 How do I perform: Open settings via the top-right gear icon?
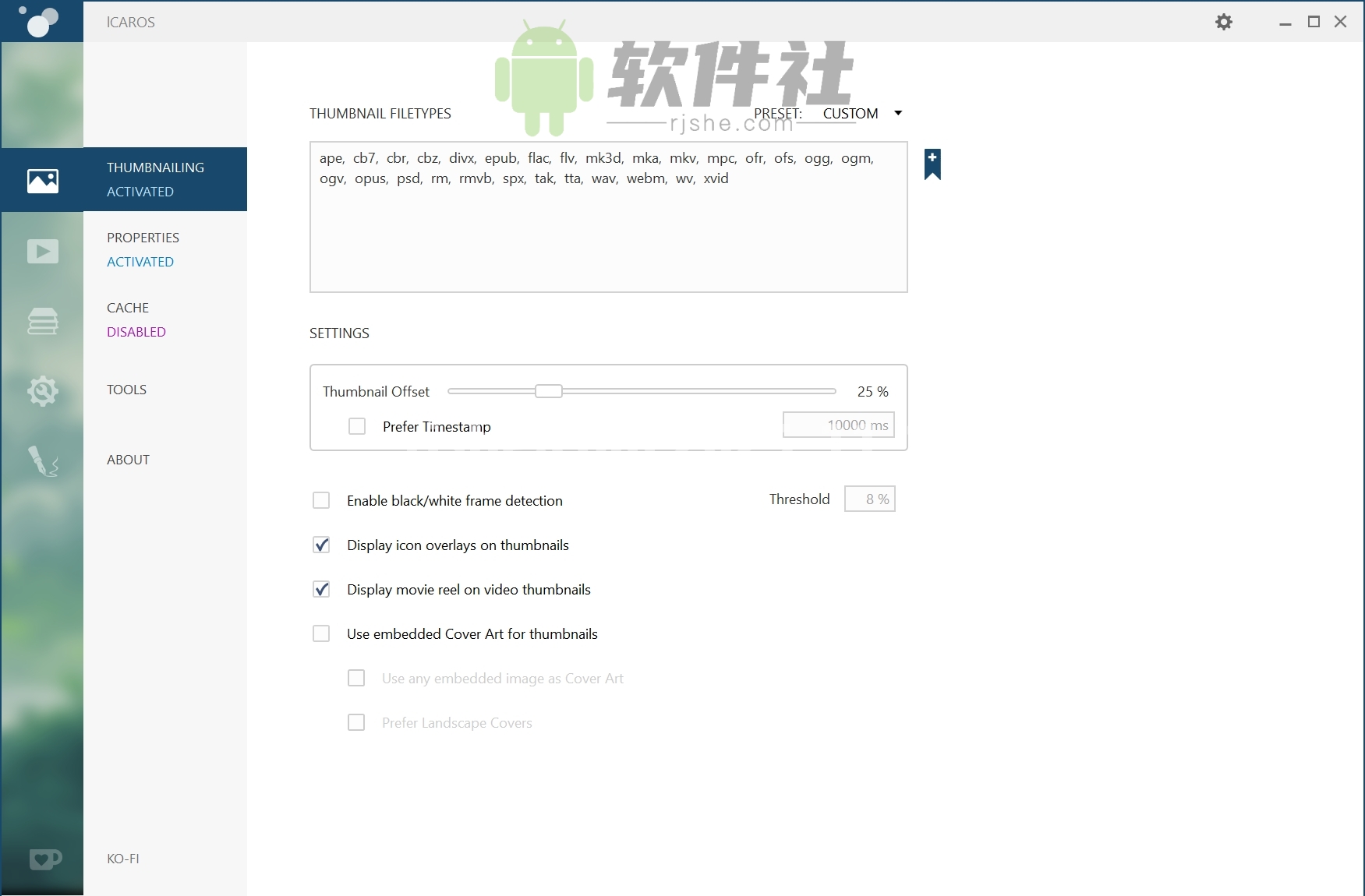[x=1223, y=21]
